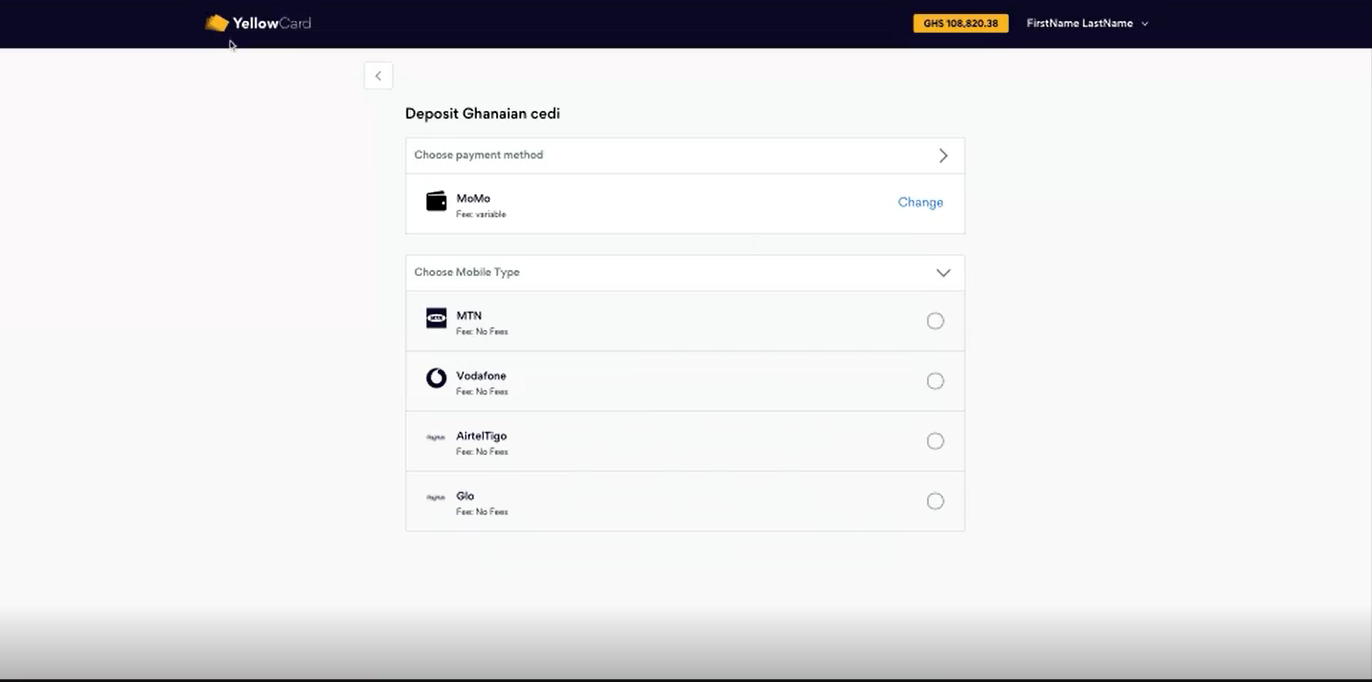Collapse Choose Mobile Type chevron
The width and height of the screenshot is (1372, 682).
tap(943, 273)
